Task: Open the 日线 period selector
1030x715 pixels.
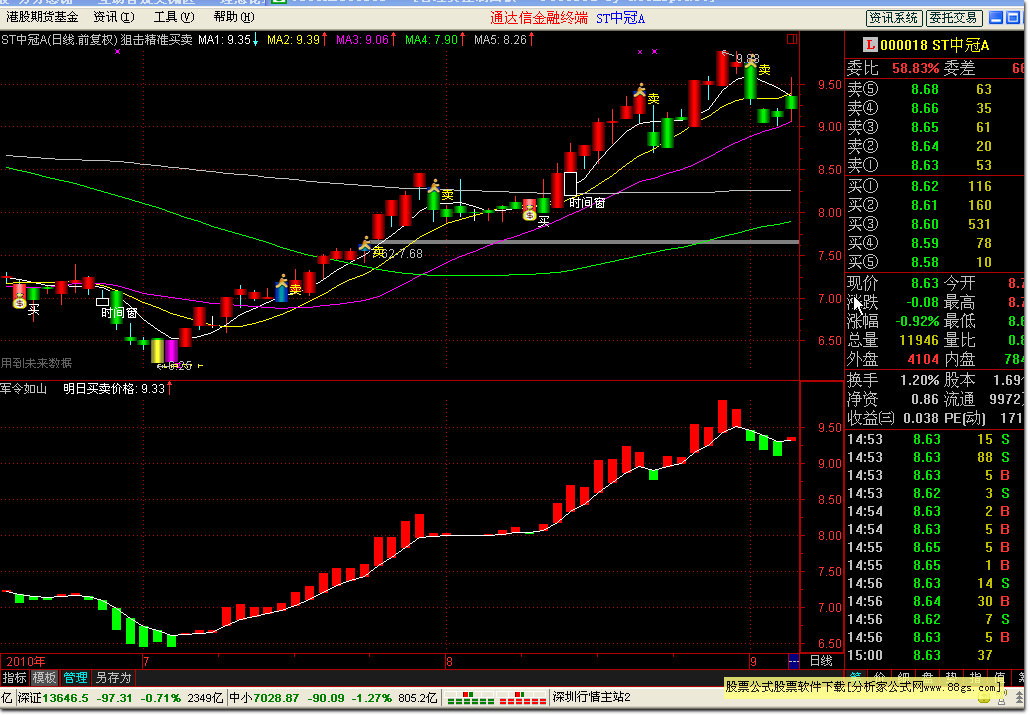Action: (x=820, y=661)
